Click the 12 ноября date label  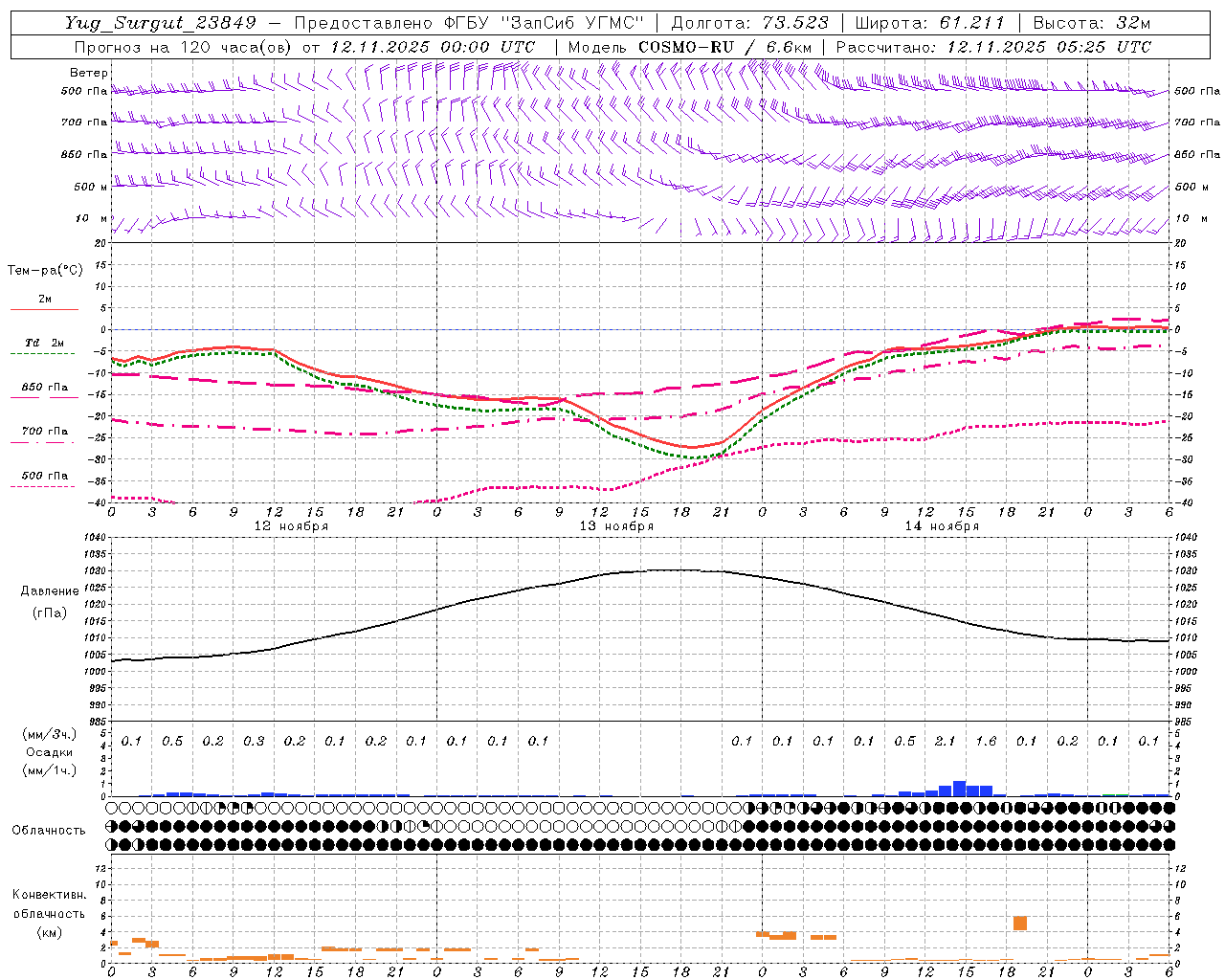[291, 525]
